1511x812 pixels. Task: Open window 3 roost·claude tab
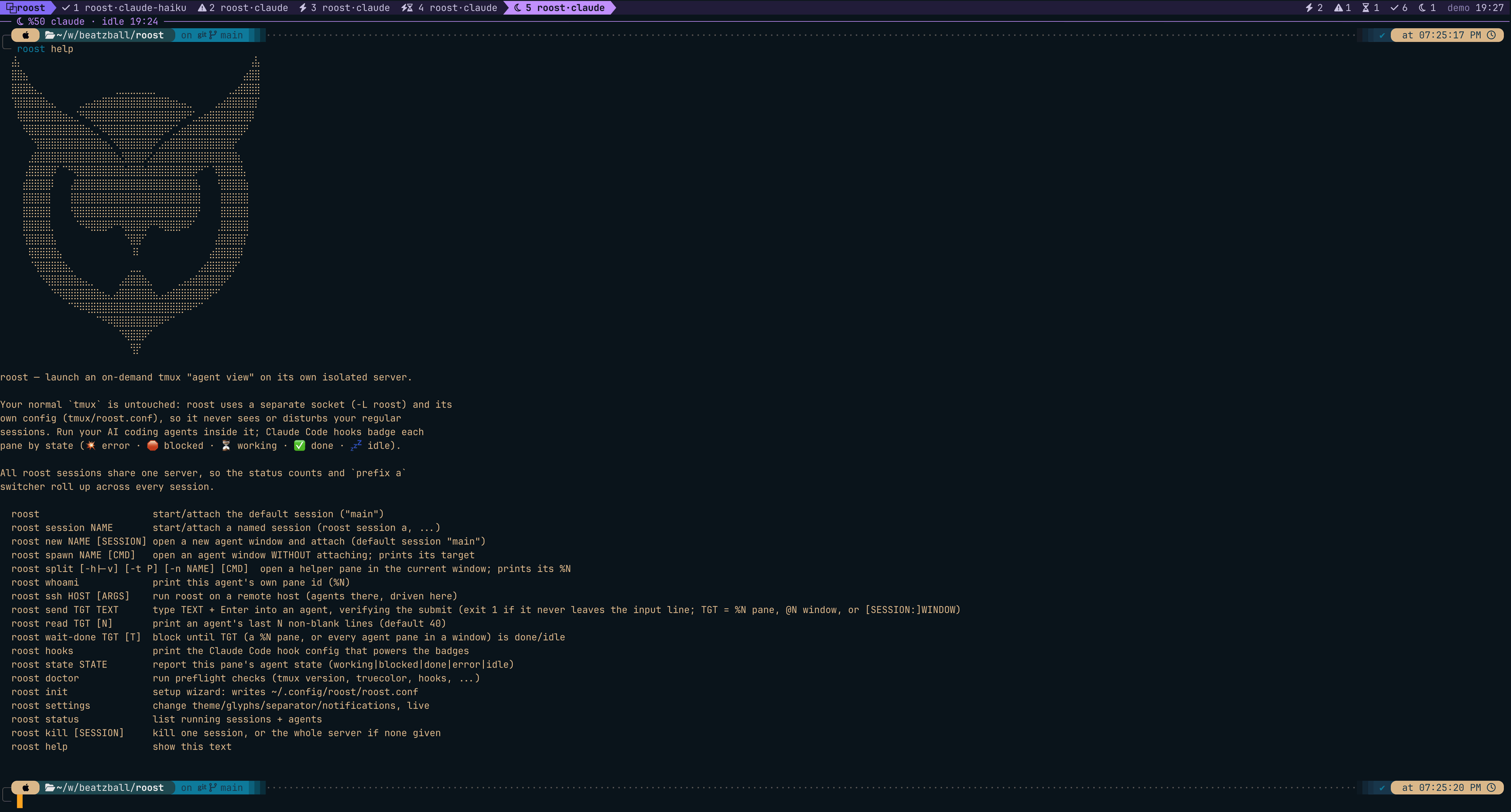(x=345, y=8)
